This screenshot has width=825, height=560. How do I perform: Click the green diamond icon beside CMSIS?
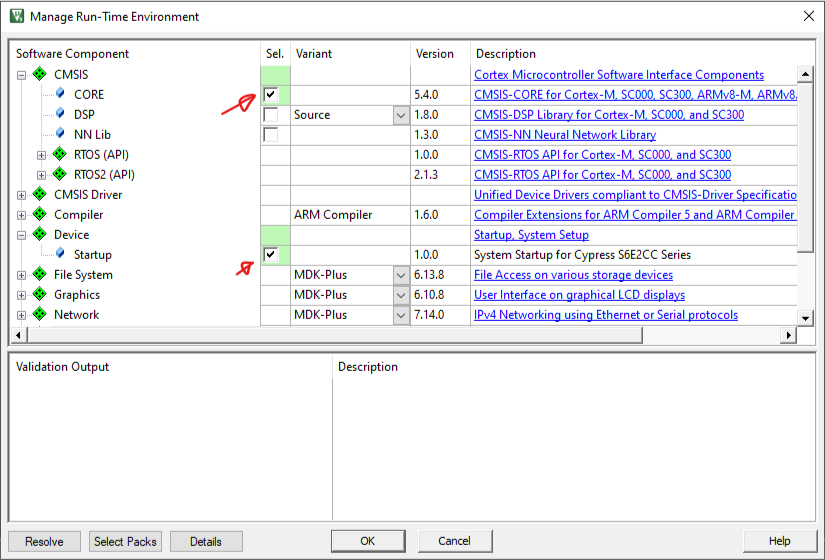click(40, 75)
